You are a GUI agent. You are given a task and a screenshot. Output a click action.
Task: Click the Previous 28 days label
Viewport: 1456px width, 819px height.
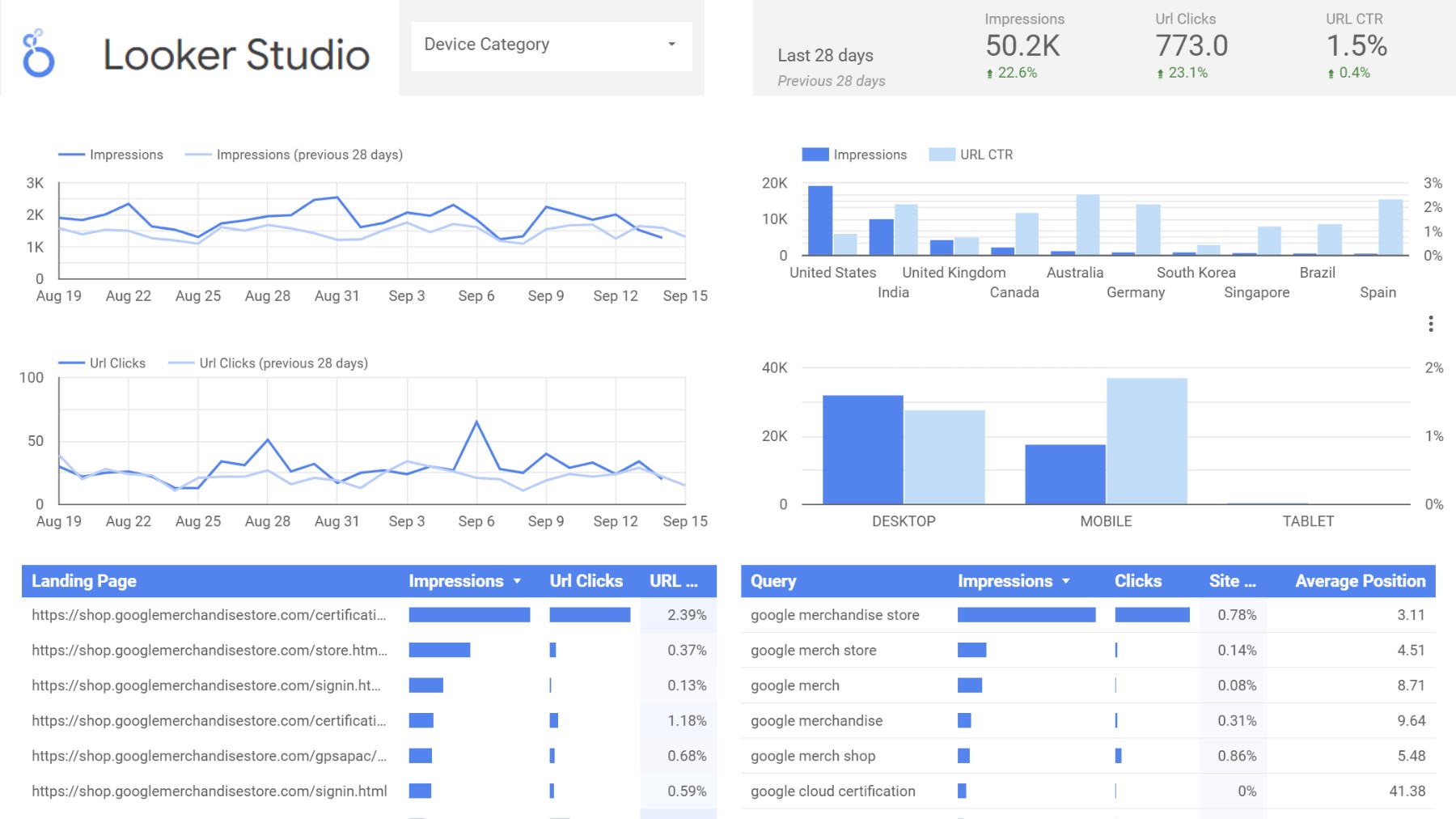pyautogui.click(x=831, y=81)
